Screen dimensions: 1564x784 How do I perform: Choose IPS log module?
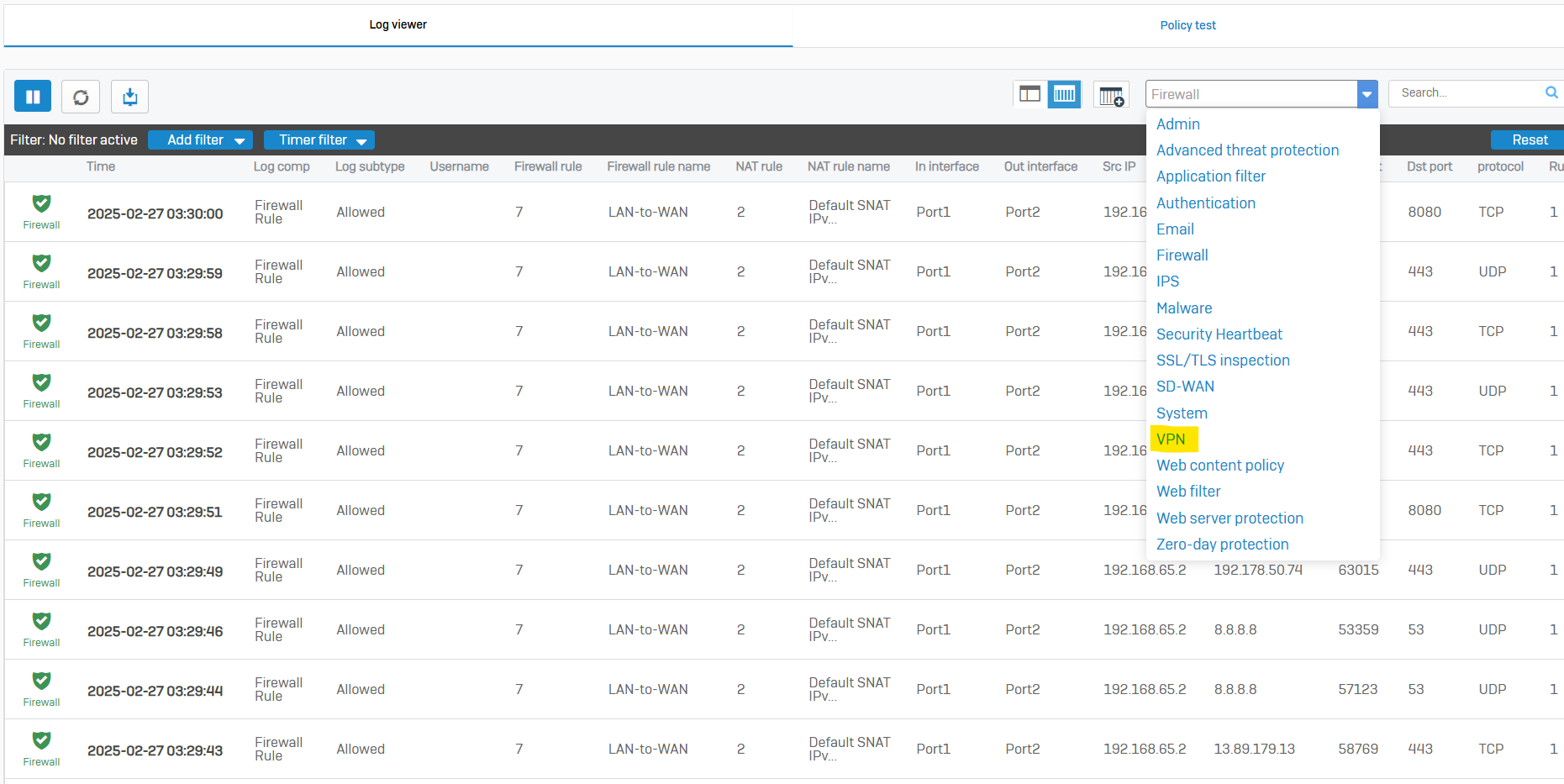1167,282
